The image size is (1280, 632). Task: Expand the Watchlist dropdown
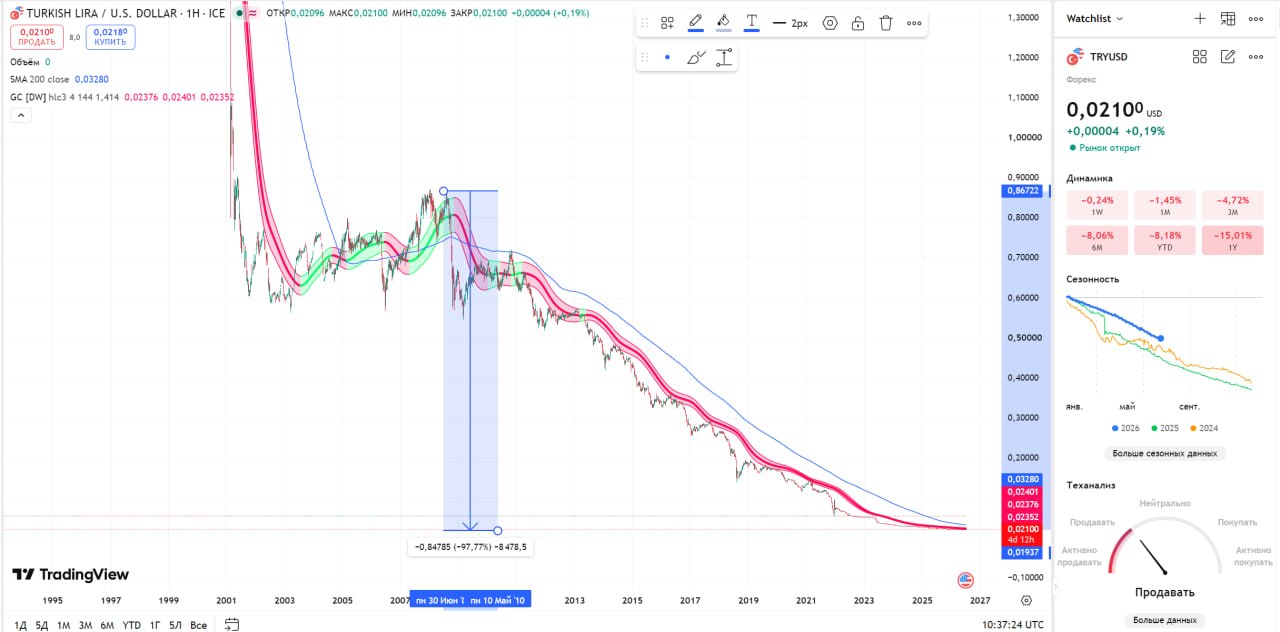[1095, 18]
